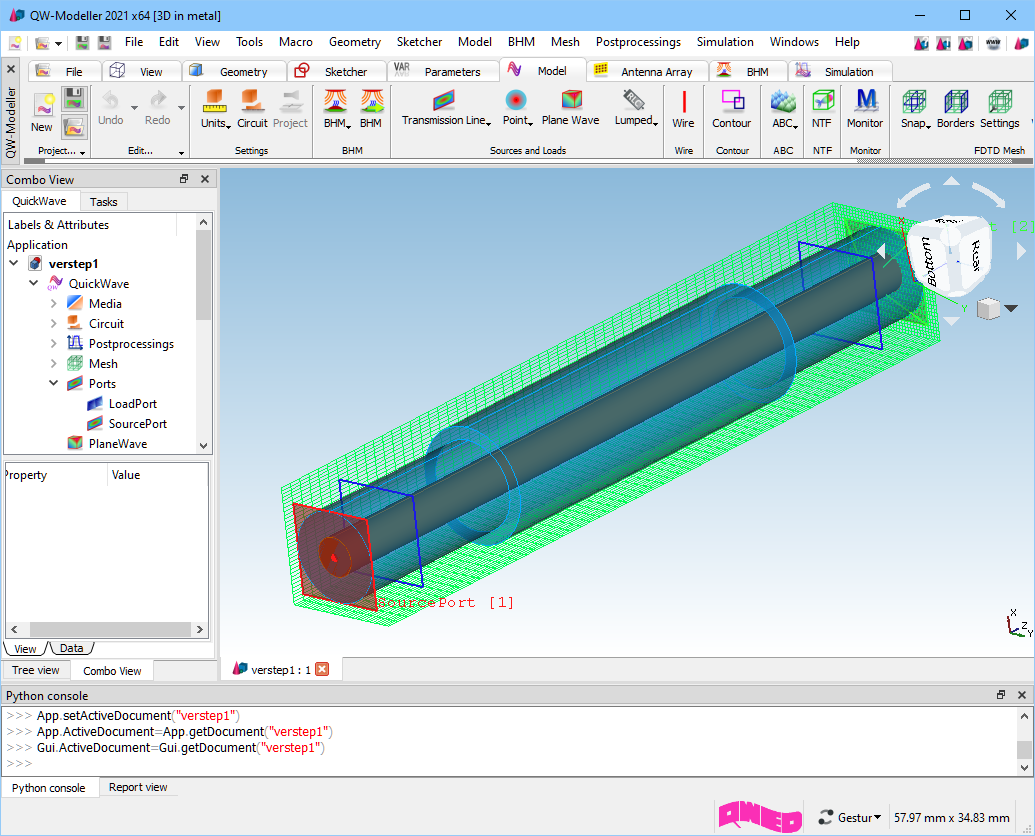Click the save project icon in ribbon

(x=75, y=99)
